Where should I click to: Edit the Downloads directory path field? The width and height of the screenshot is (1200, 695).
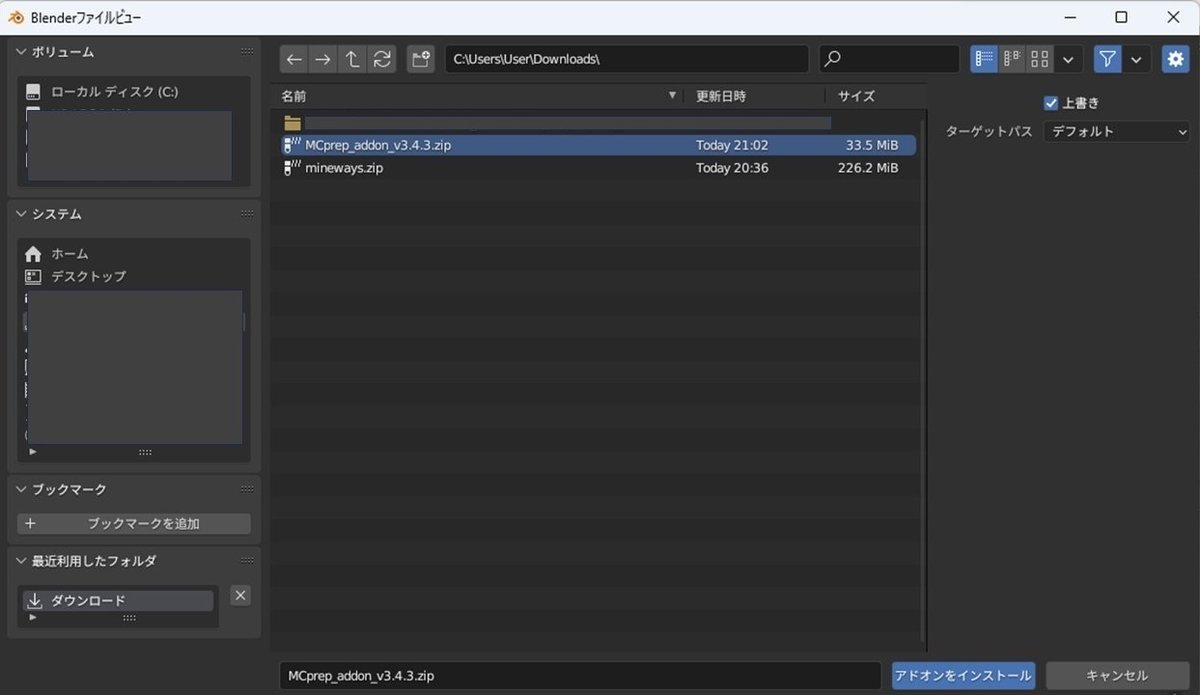click(x=626, y=59)
